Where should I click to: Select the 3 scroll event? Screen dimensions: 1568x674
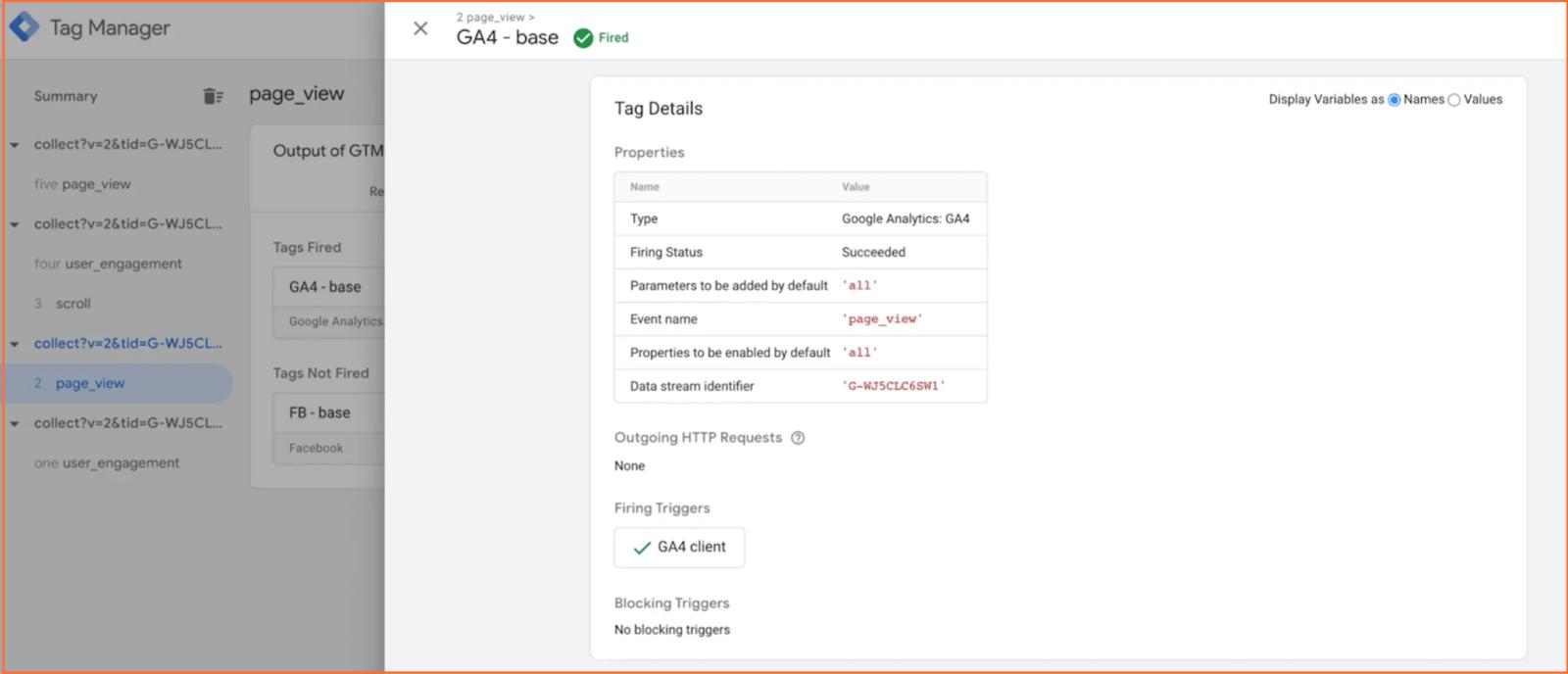click(63, 304)
